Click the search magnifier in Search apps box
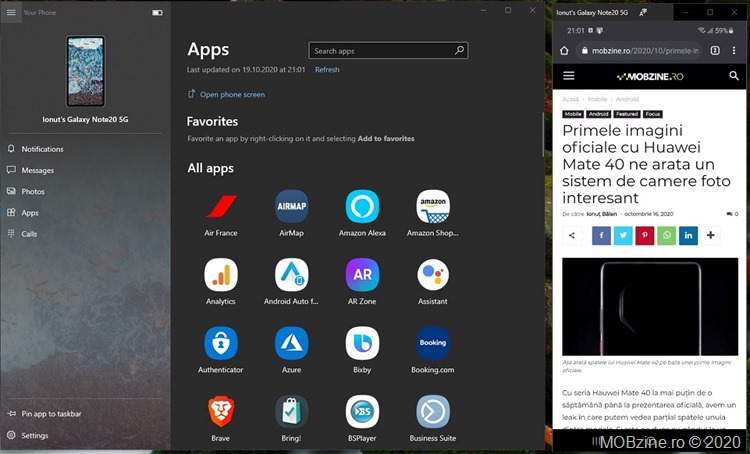This screenshot has width=750, height=454. (459, 50)
